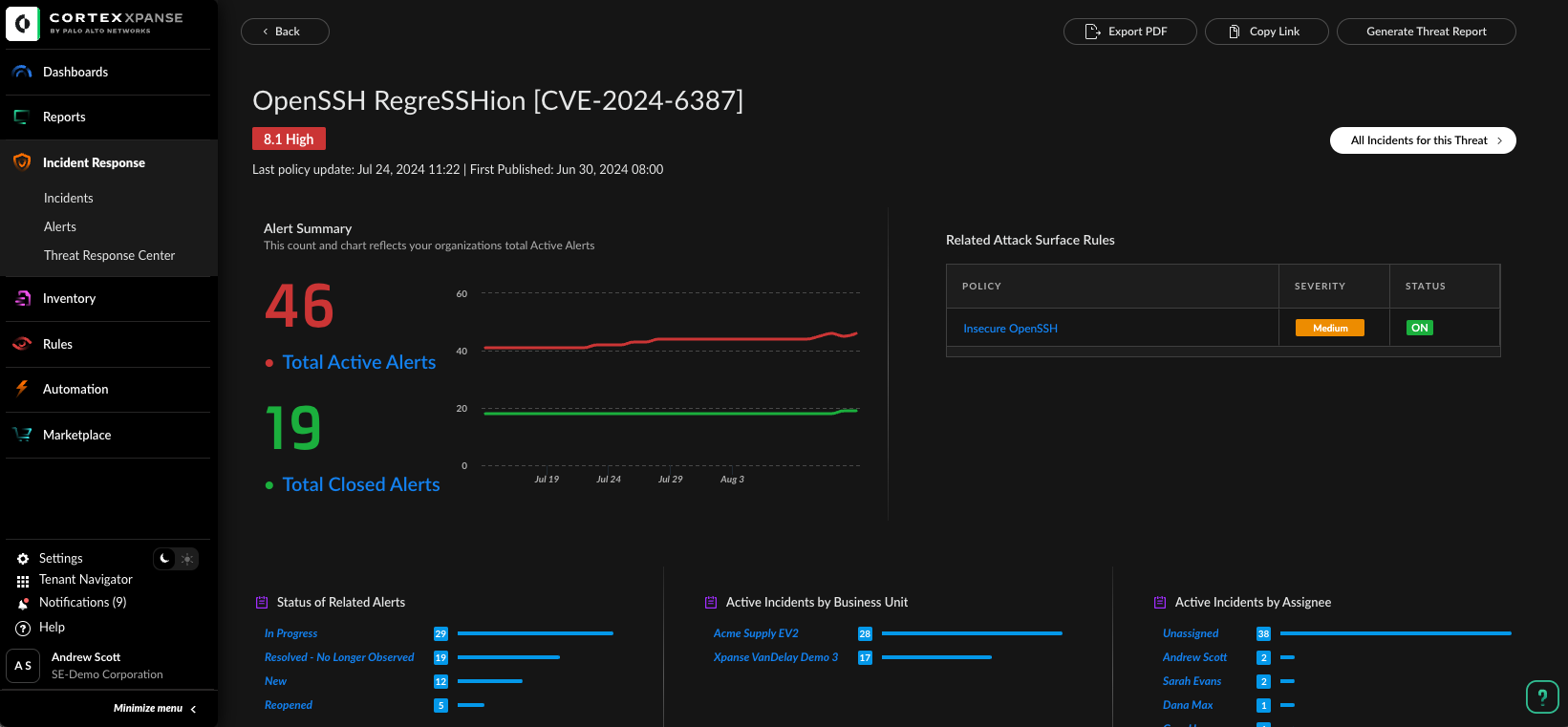
Task: Click the Export PDF button label
Action: click(1138, 32)
